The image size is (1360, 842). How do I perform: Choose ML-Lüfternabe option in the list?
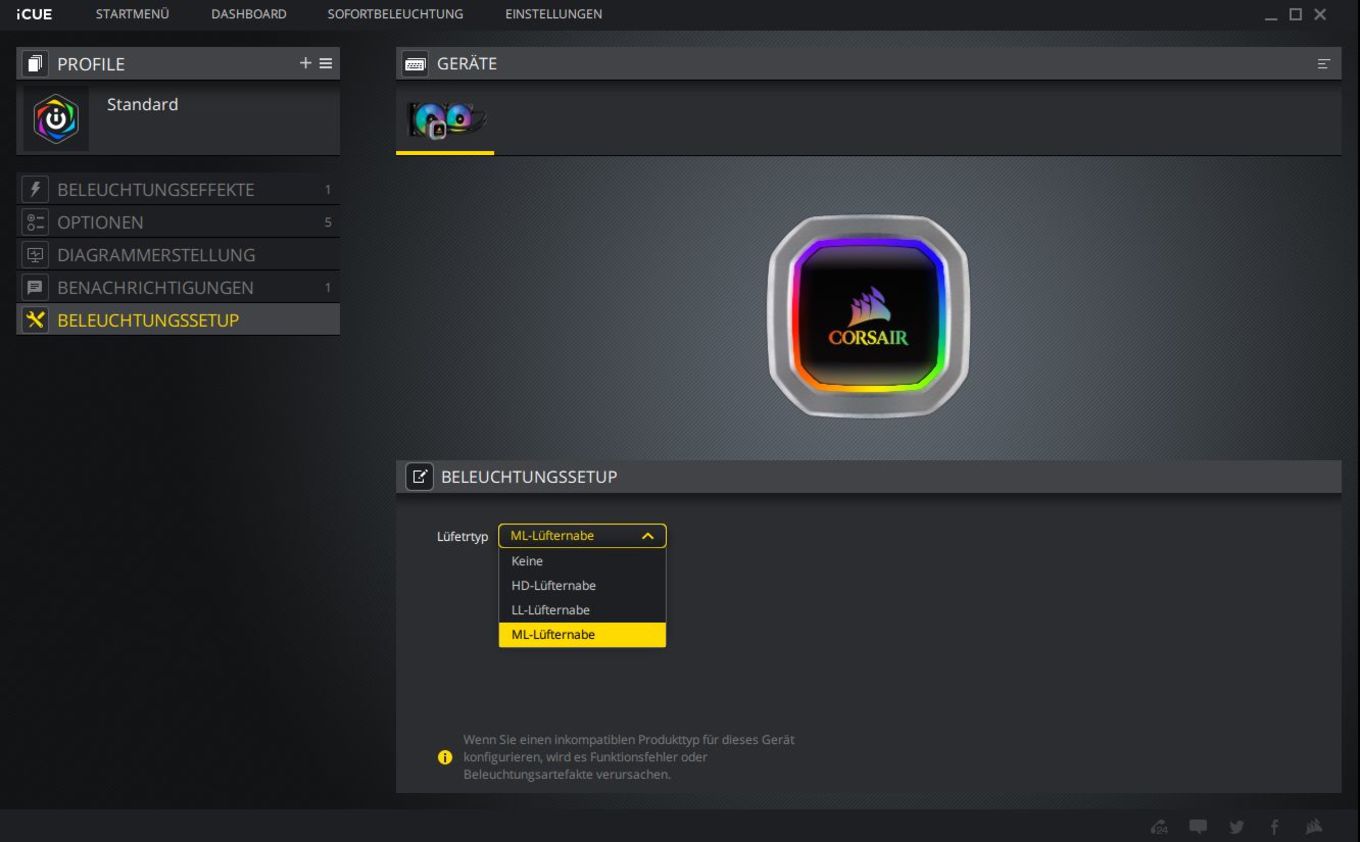point(582,634)
